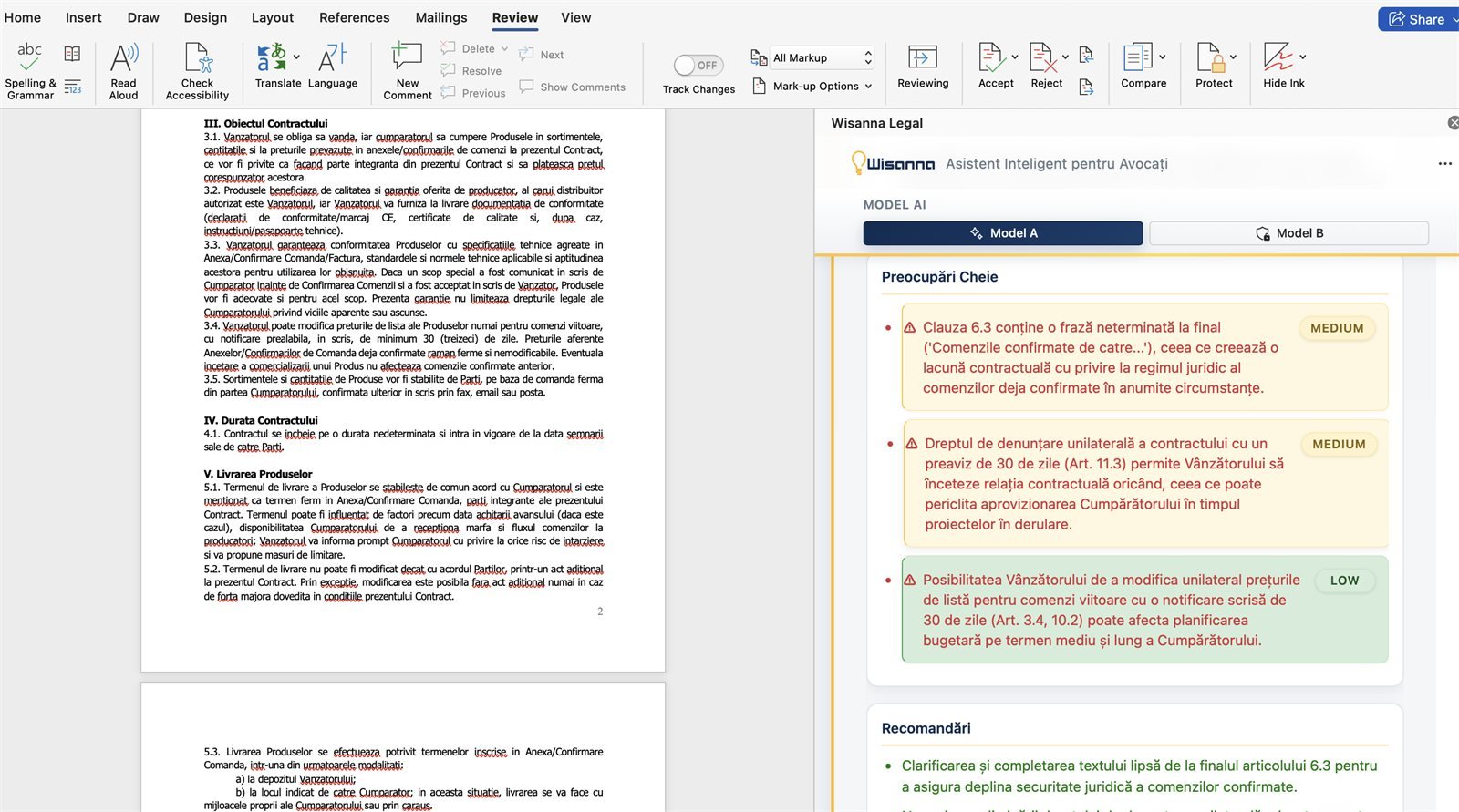Expand the Compare dropdown arrow
The height and width of the screenshot is (812, 1459).
click(x=1163, y=57)
